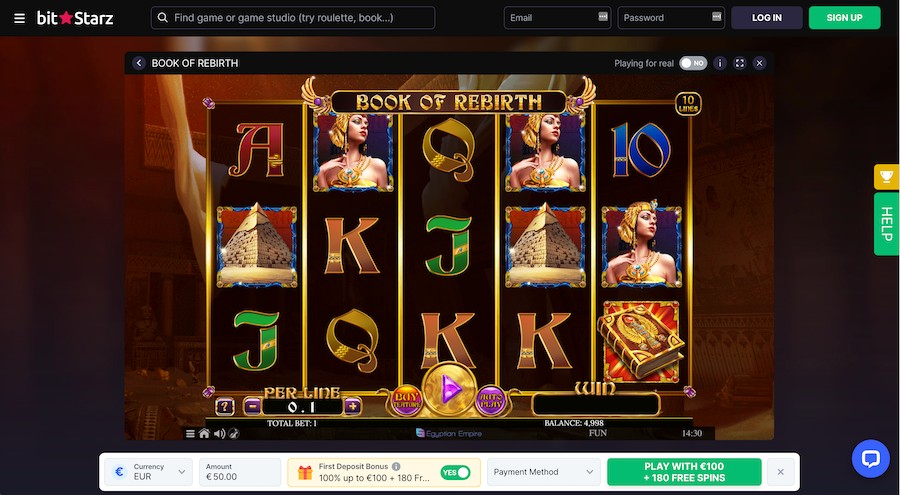Increase per line bet with plus
Image resolution: width=900 pixels, height=495 pixels.
tap(352, 407)
